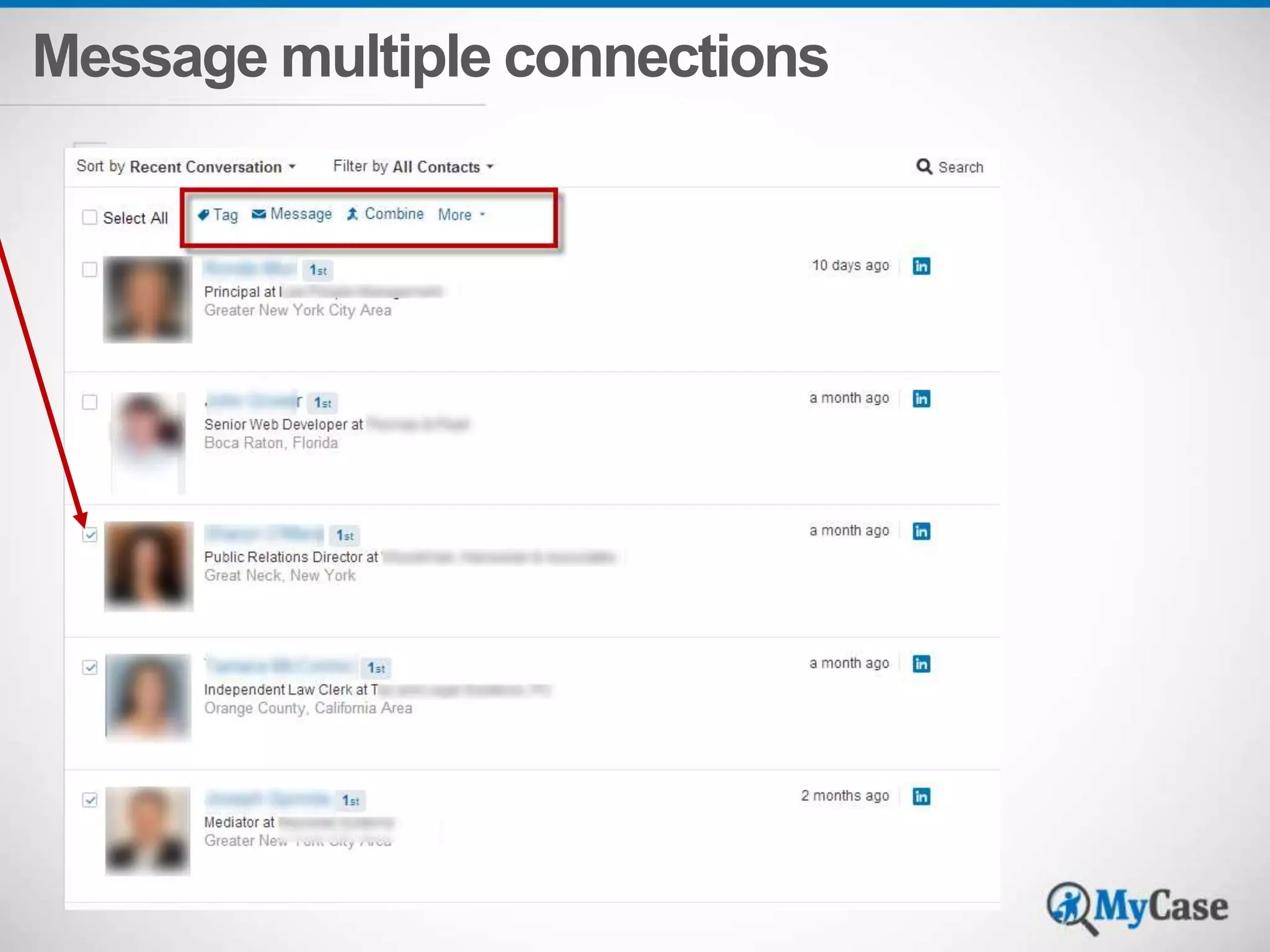Screen dimensions: 1270x952
Task: Check the box for Senior Web Developer contact
Action: click(90, 402)
